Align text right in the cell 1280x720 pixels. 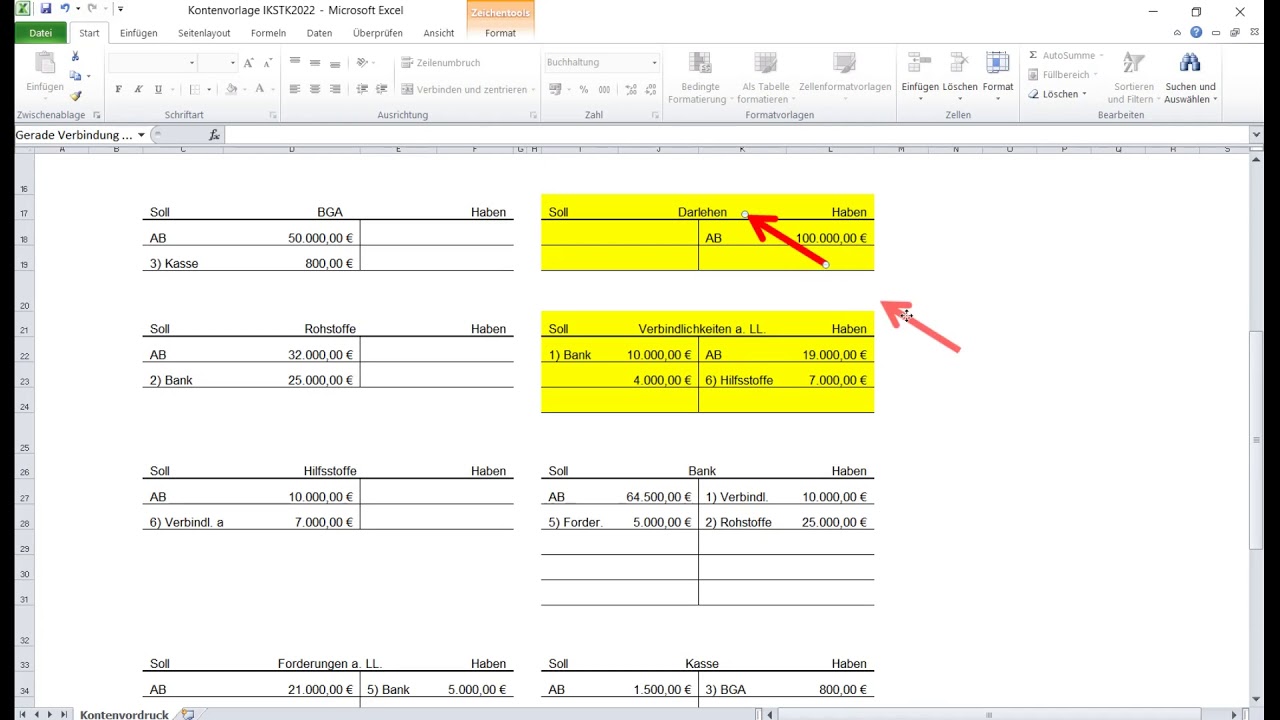point(335,89)
